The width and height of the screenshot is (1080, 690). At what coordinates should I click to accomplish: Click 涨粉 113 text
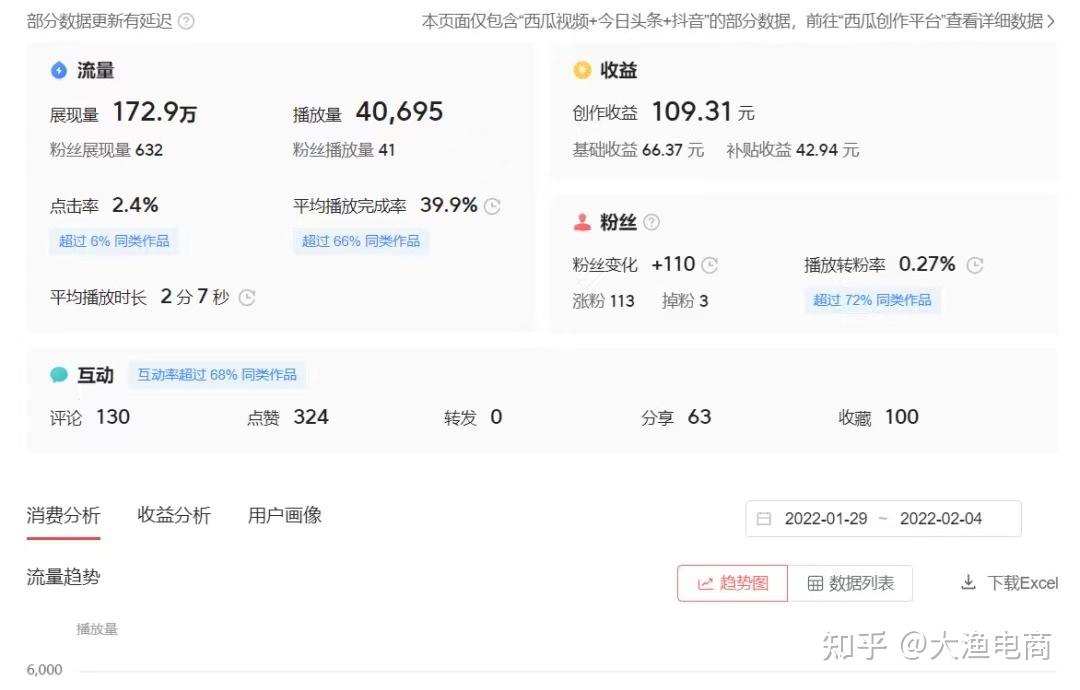coord(603,301)
